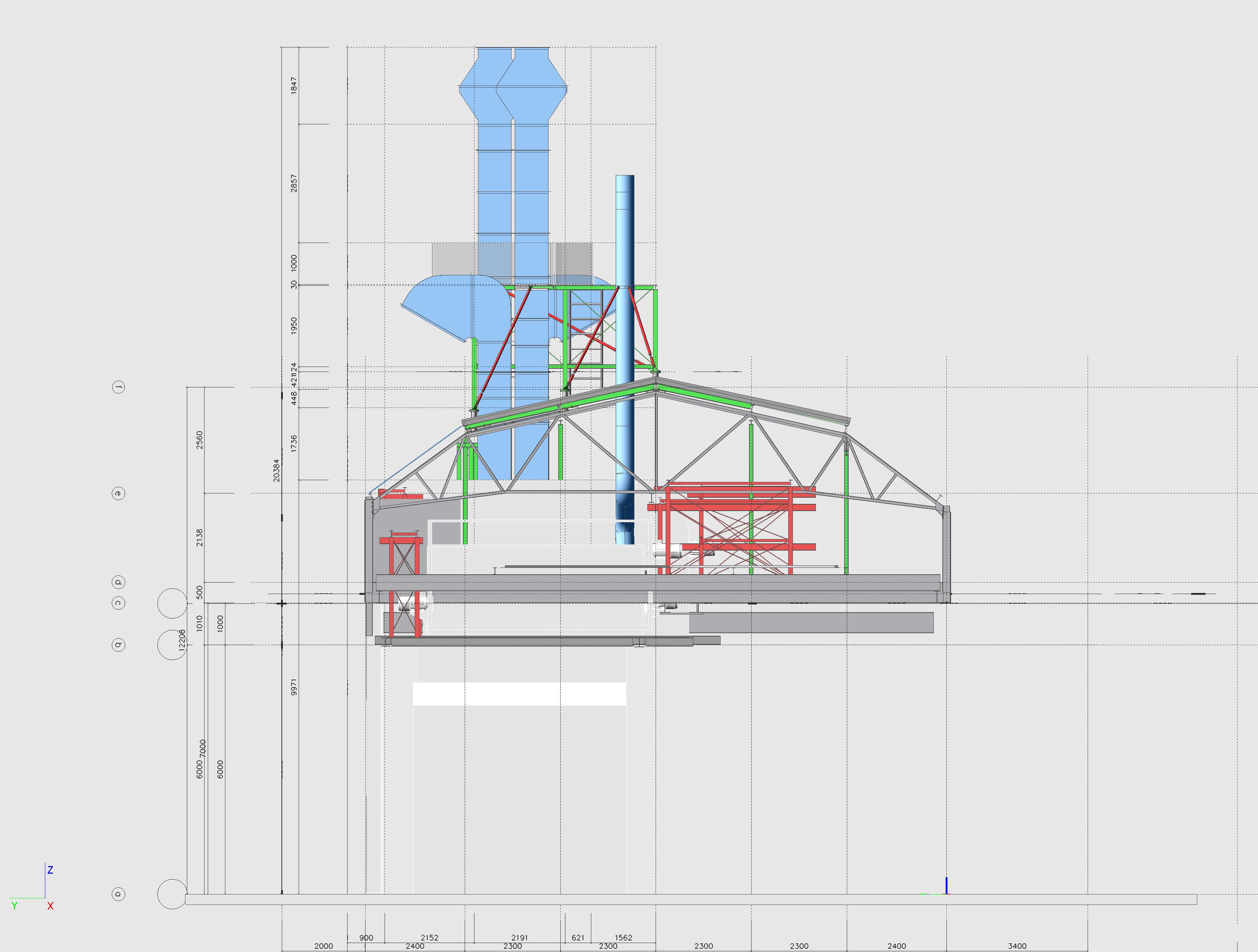Click the blue Z axis label
Image resolution: width=1258 pixels, height=952 pixels.
click(x=50, y=870)
